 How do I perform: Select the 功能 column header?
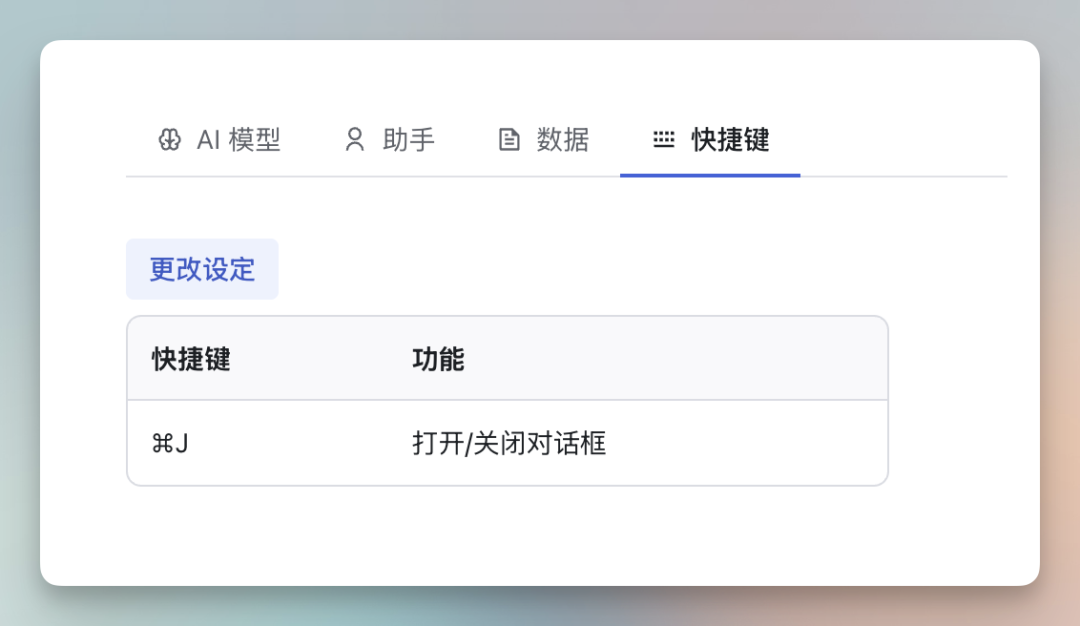(x=438, y=358)
